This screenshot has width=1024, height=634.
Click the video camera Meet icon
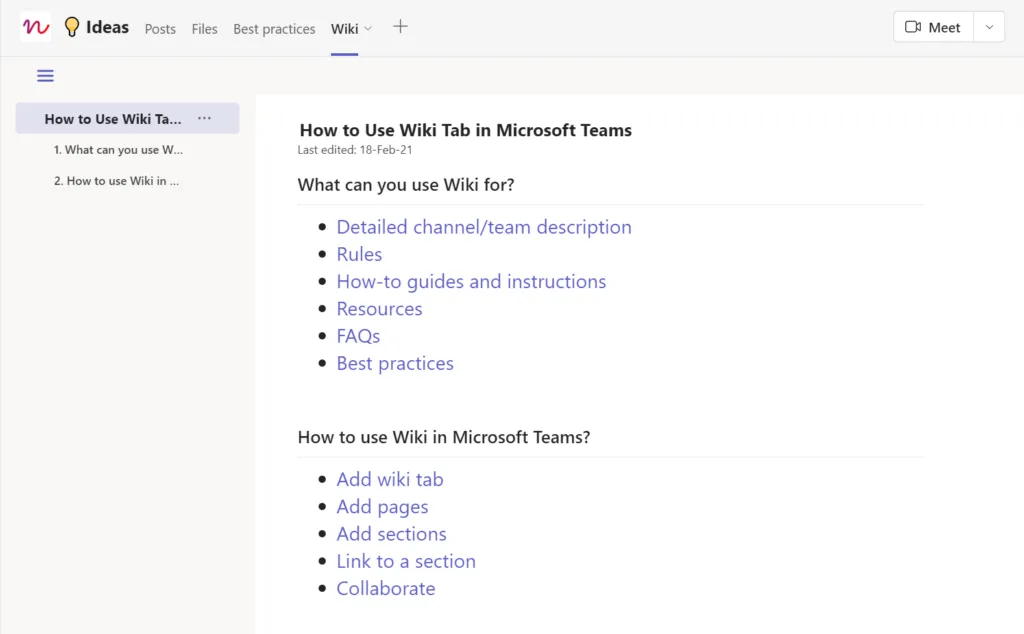click(913, 27)
